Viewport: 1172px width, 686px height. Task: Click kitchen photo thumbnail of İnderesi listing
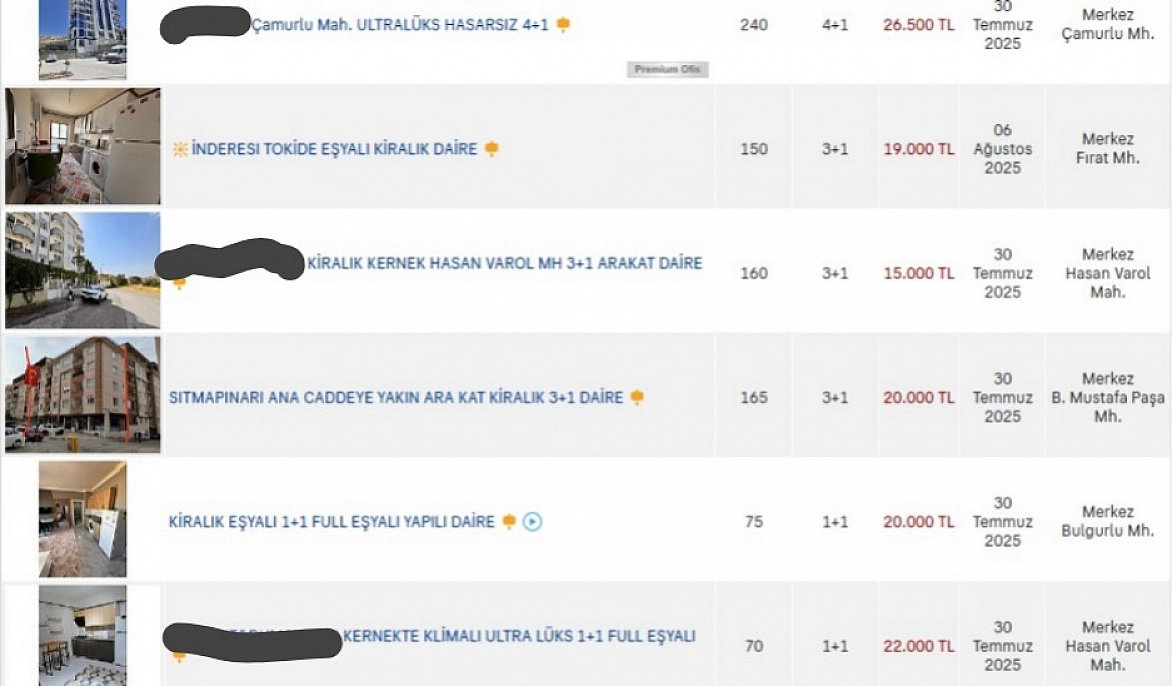pos(82,146)
